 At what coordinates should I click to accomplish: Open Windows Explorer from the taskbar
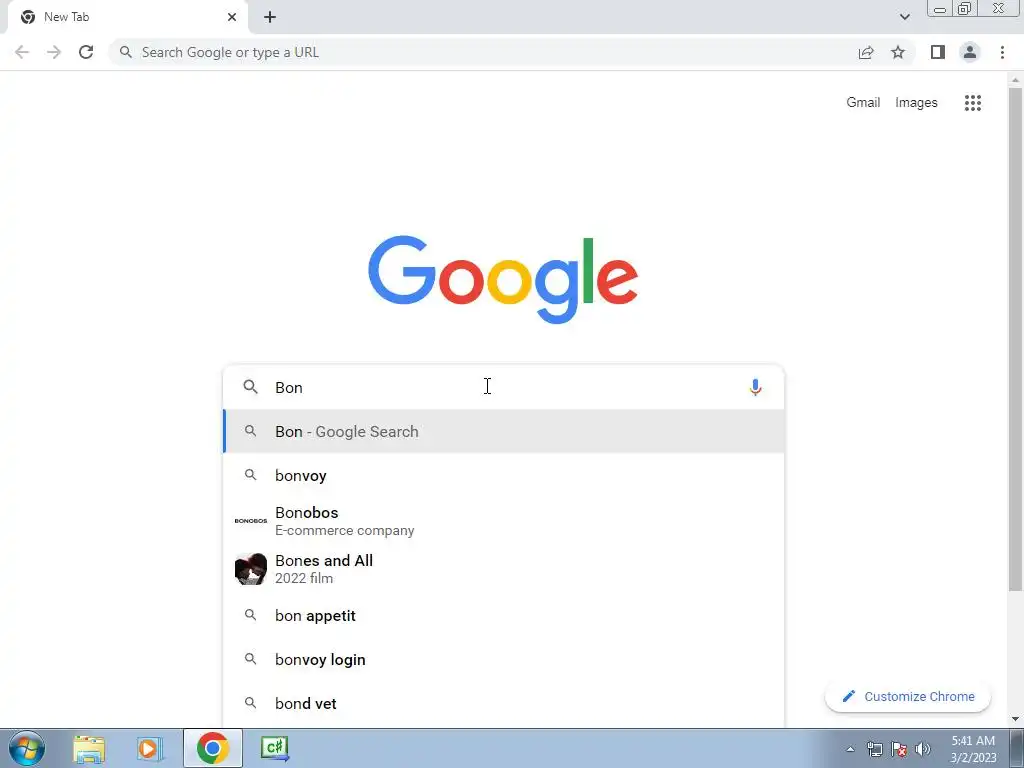(x=89, y=748)
